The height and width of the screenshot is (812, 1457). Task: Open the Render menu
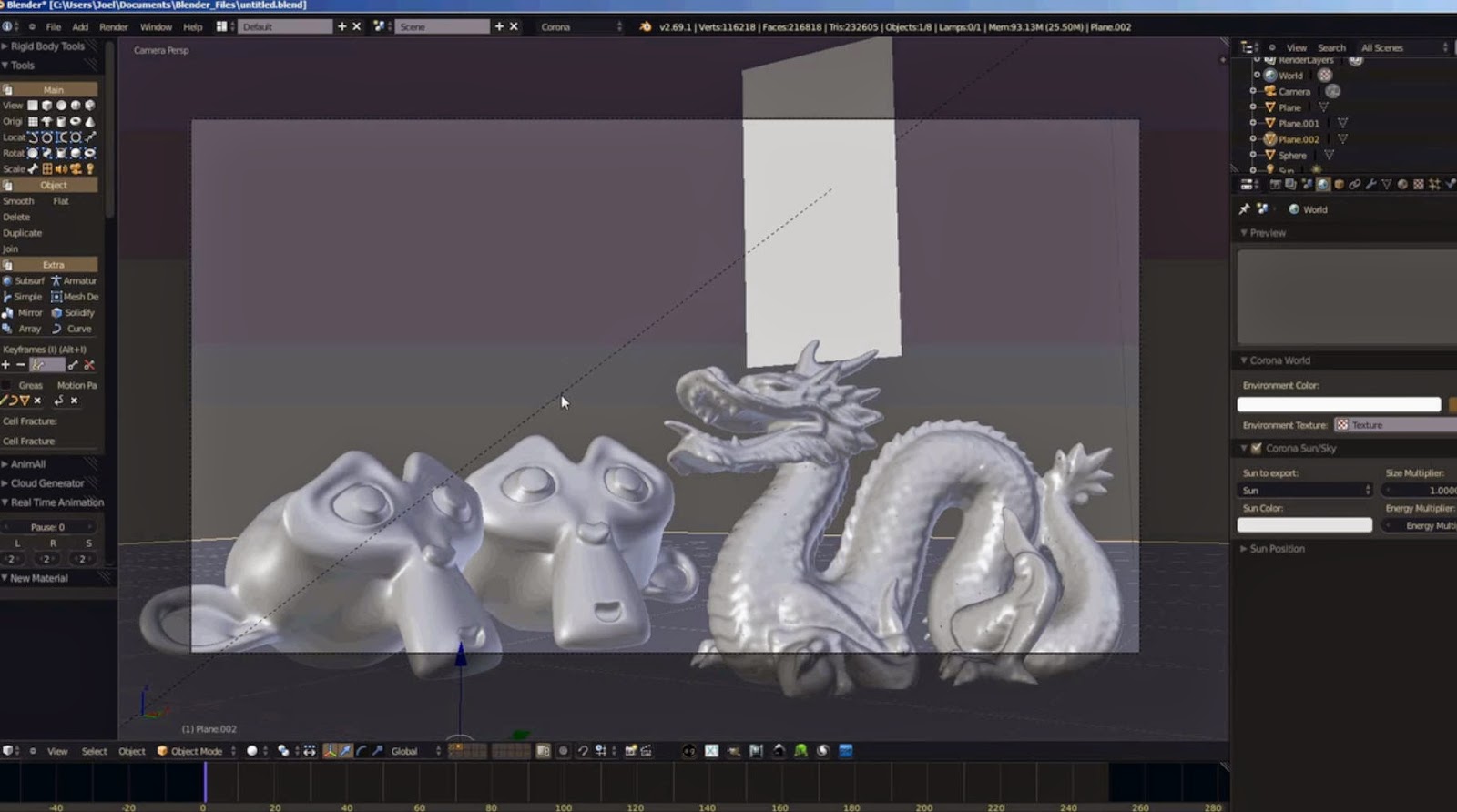[x=114, y=27]
